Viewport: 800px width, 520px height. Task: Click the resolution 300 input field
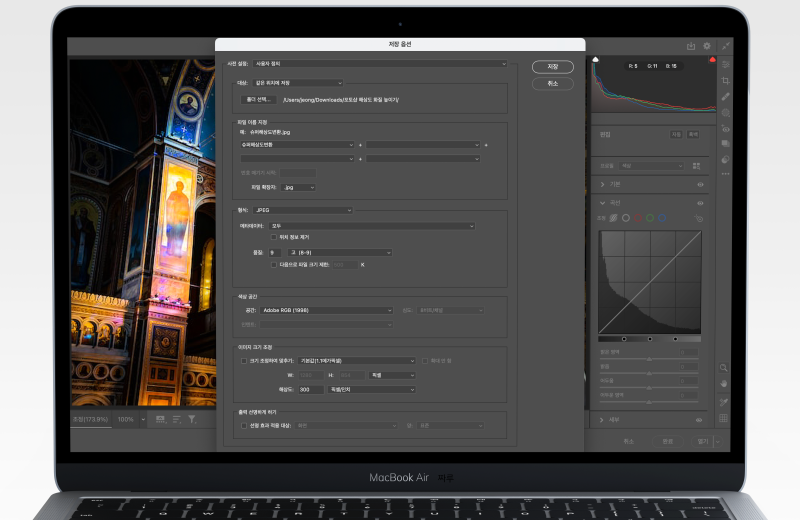311,389
